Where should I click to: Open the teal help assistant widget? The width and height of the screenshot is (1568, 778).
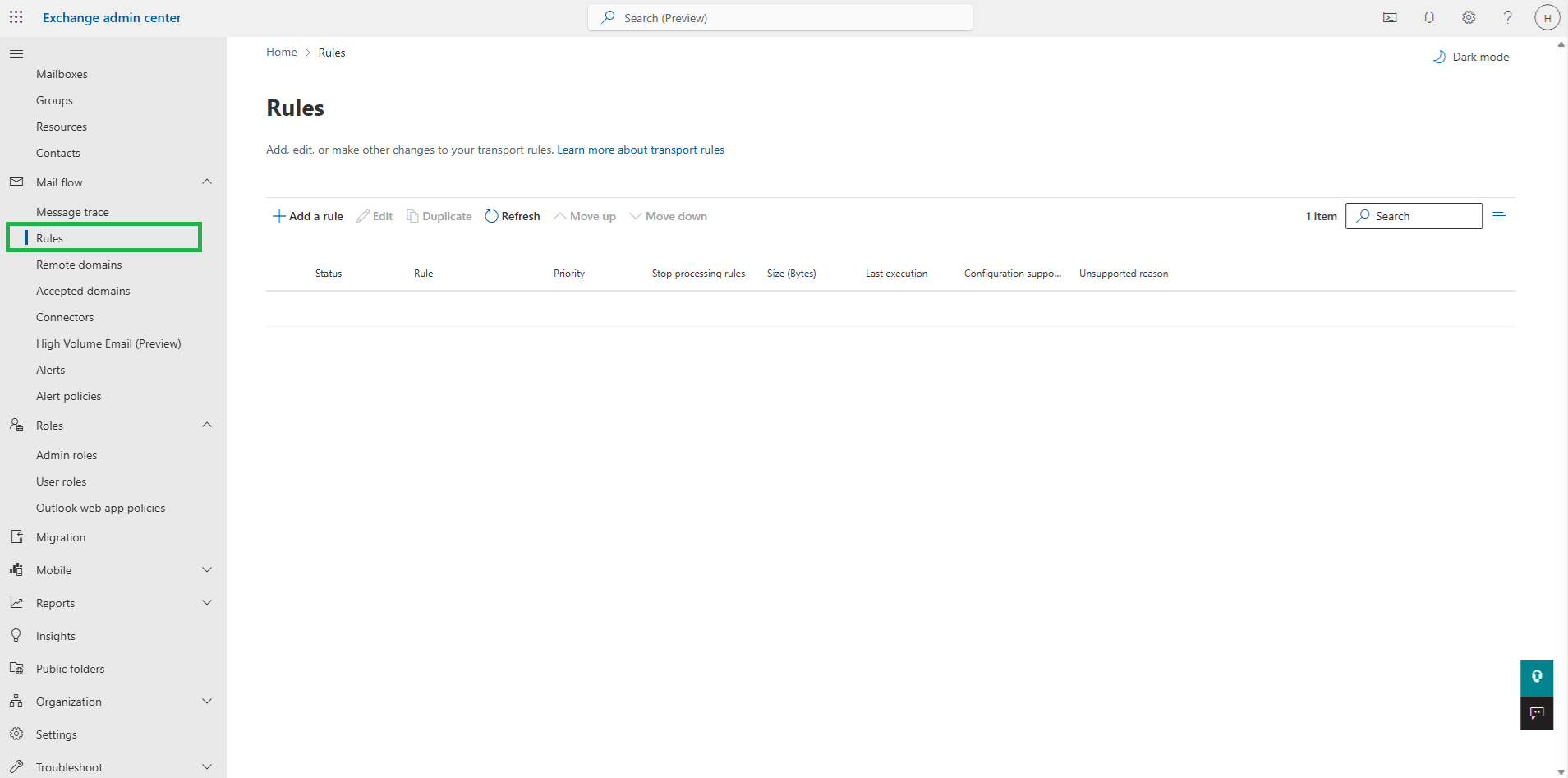(1537, 677)
